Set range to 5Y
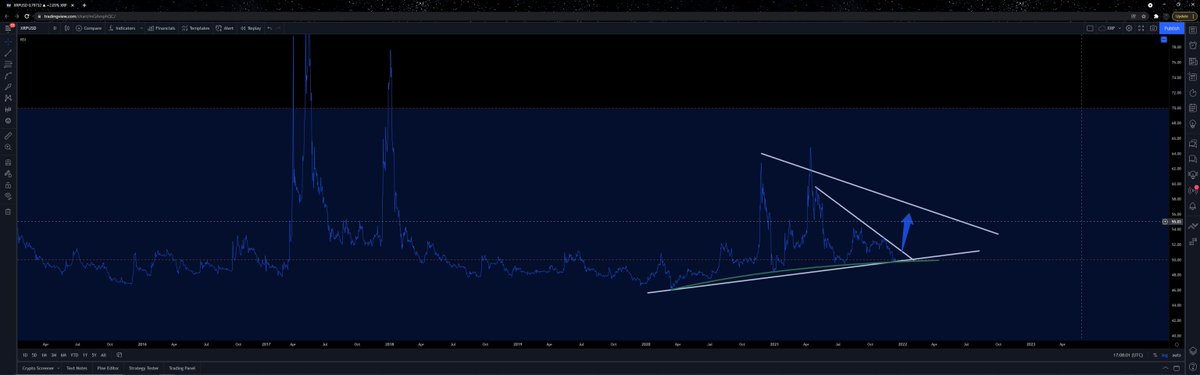This screenshot has width=1200, height=375. [94, 355]
